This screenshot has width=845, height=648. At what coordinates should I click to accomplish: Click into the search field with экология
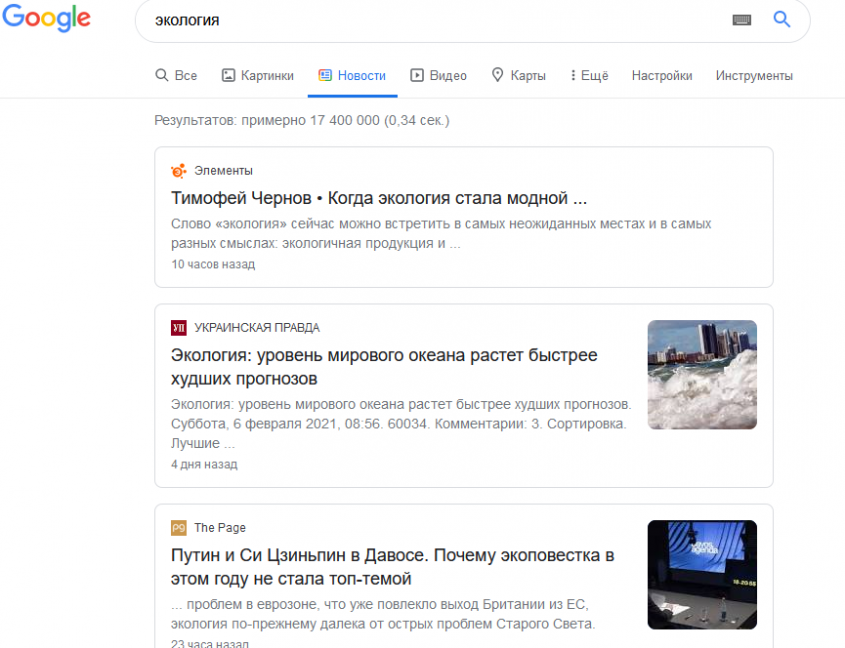430,20
